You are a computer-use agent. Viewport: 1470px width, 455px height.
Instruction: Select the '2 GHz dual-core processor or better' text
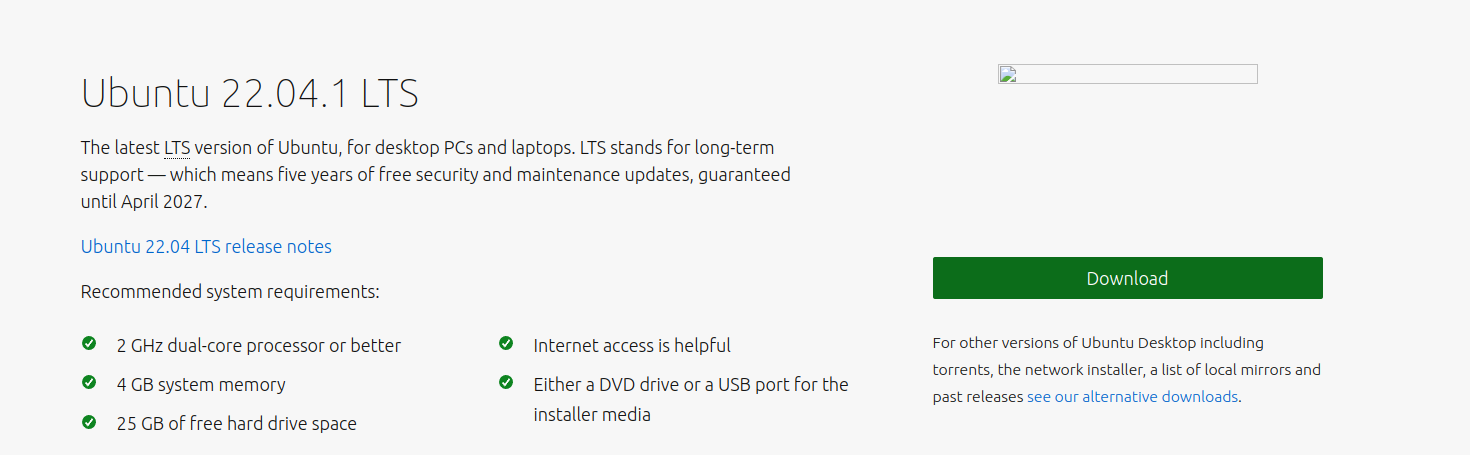click(x=258, y=345)
